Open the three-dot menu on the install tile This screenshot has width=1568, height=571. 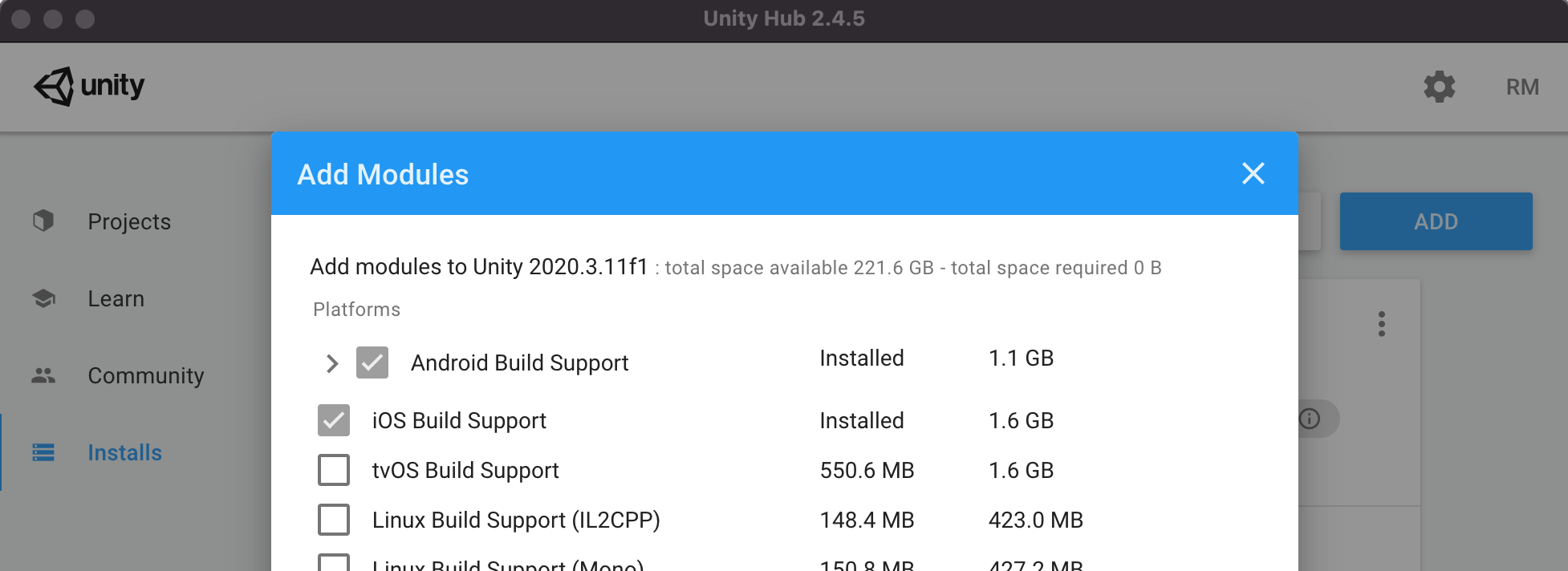tap(1382, 324)
